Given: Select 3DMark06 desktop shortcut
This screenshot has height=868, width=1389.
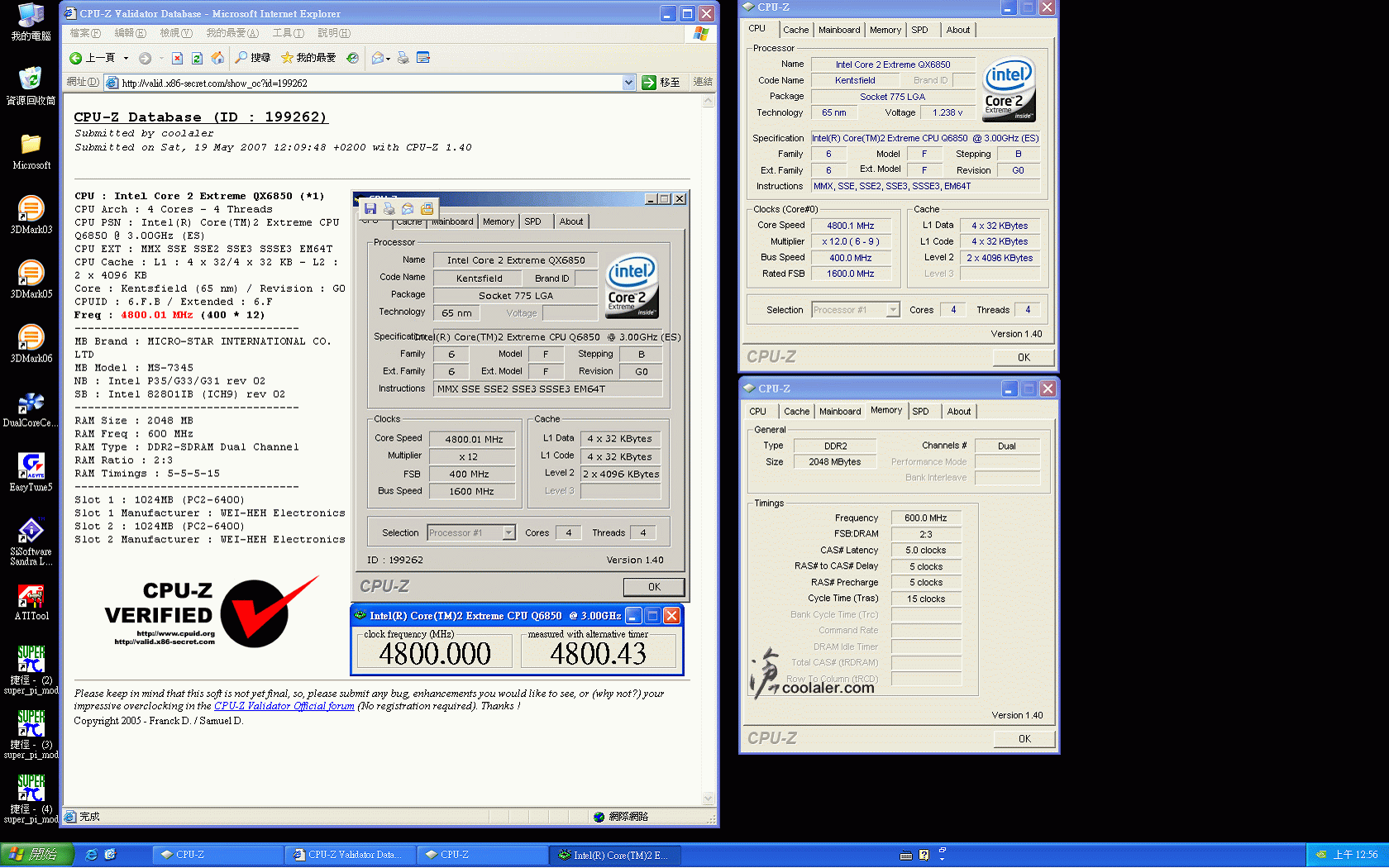Looking at the screenshot, I should (31, 344).
